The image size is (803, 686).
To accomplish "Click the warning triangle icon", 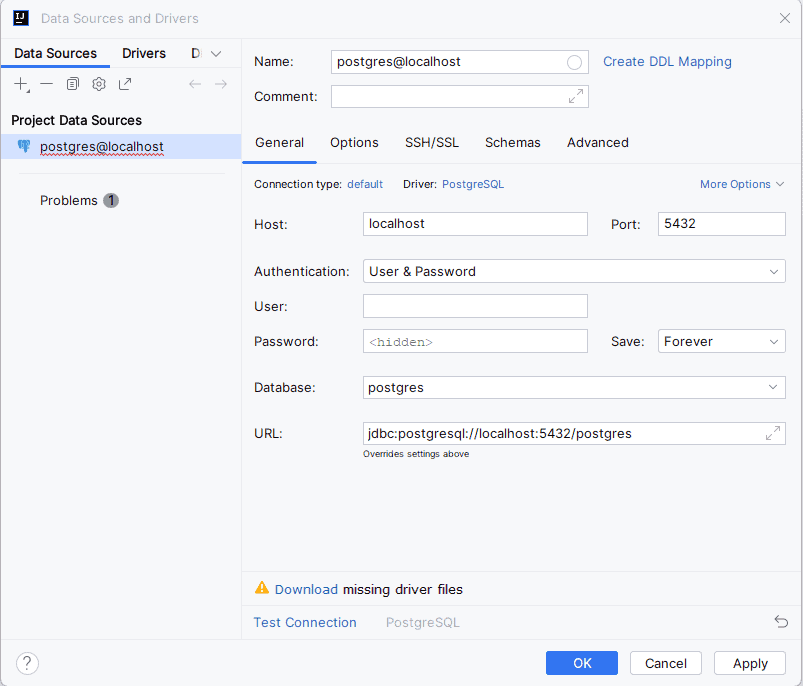I will point(262,588).
